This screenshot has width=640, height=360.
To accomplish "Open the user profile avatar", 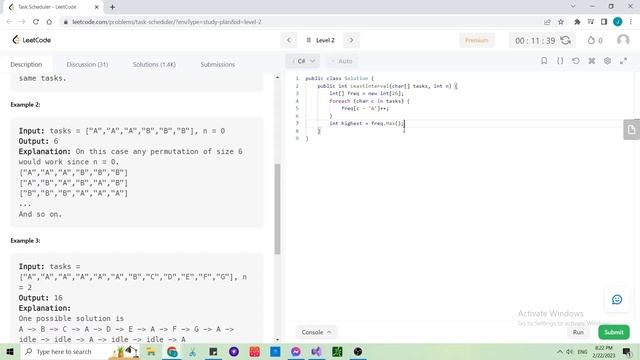I will click(623, 40).
